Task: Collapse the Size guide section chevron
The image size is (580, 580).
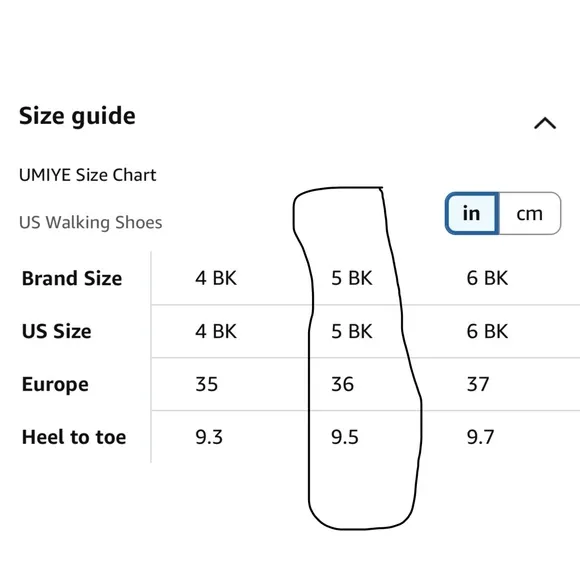Action: [x=545, y=123]
